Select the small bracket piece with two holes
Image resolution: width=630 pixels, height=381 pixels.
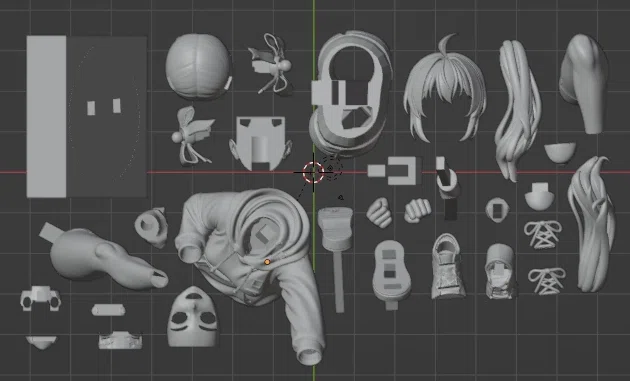41,298
